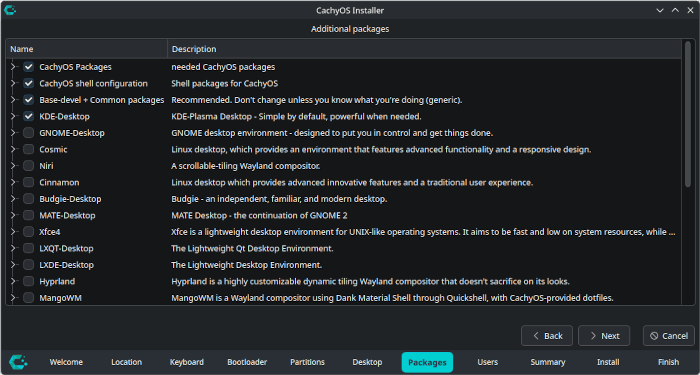
Task: Switch to the Keyboard step
Action: tap(187, 362)
